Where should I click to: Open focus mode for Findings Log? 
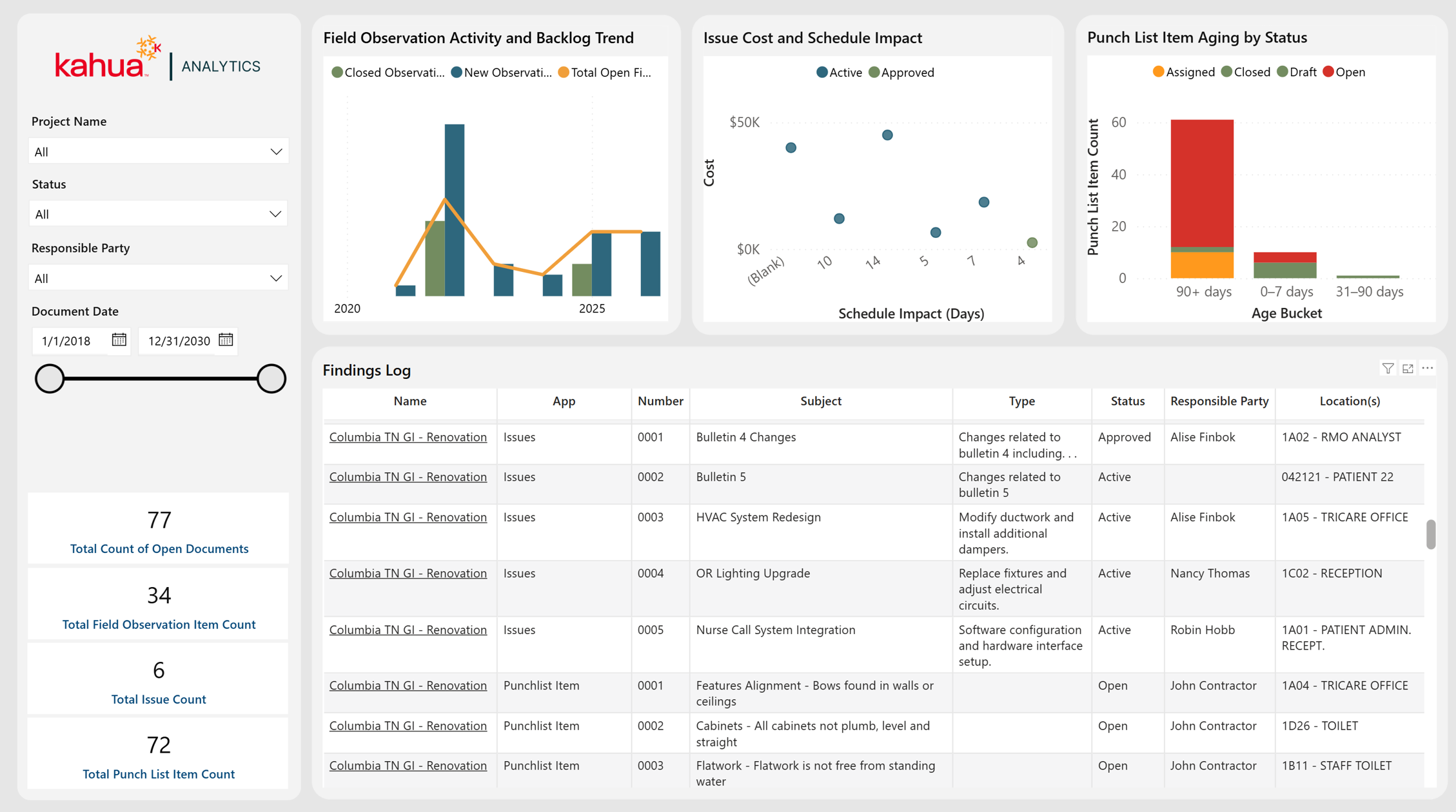coord(1408,369)
